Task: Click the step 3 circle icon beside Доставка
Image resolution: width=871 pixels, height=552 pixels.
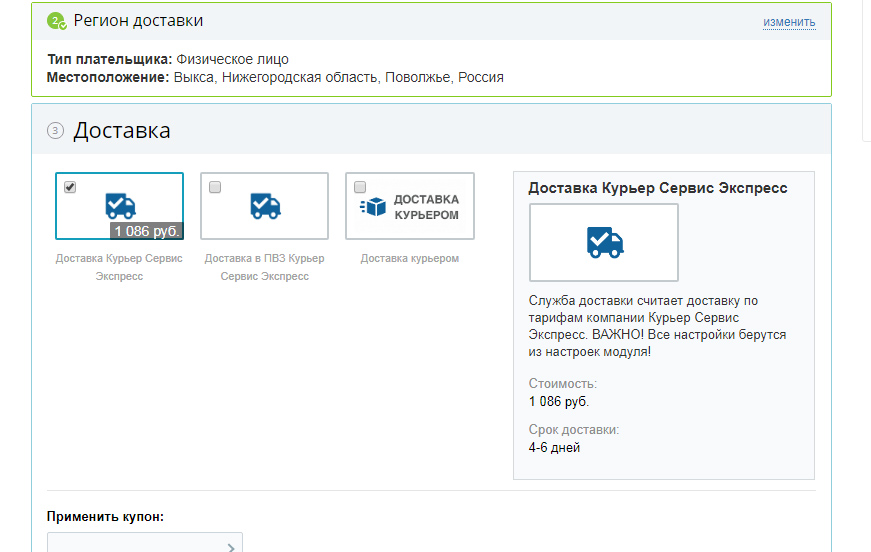Action: click(x=56, y=130)
